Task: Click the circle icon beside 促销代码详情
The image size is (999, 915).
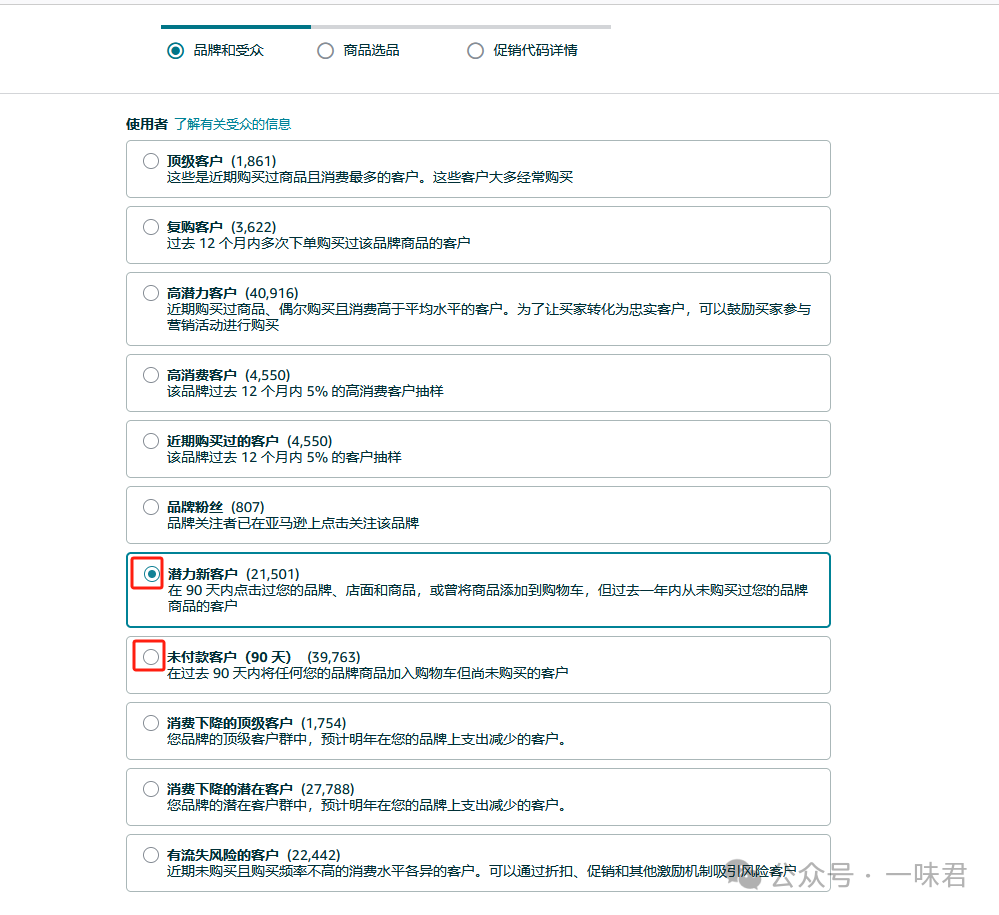Action: (475, 50)
